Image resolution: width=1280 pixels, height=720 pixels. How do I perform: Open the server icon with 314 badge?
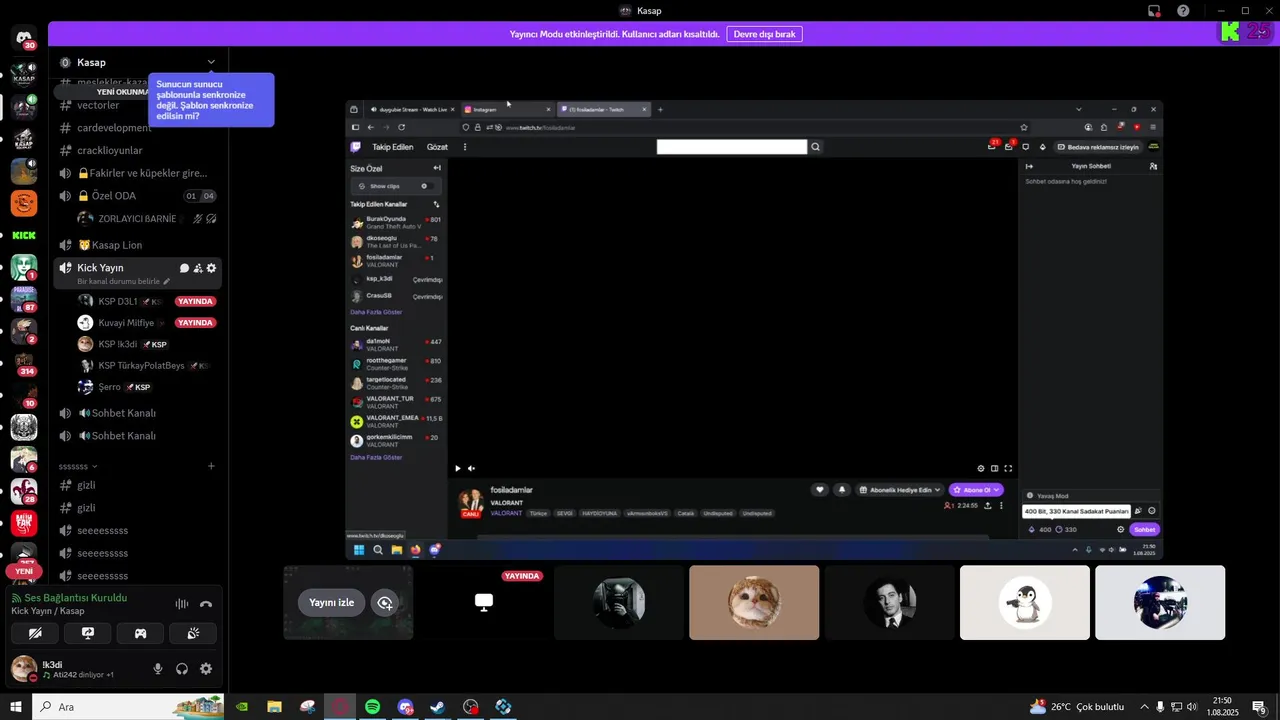pyautogui.click(x=24, y=363)
